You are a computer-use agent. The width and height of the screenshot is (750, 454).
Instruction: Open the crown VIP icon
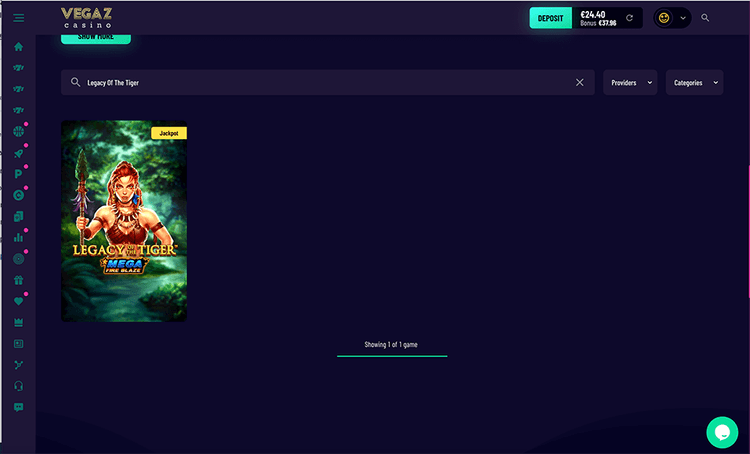tap(19, 322)
